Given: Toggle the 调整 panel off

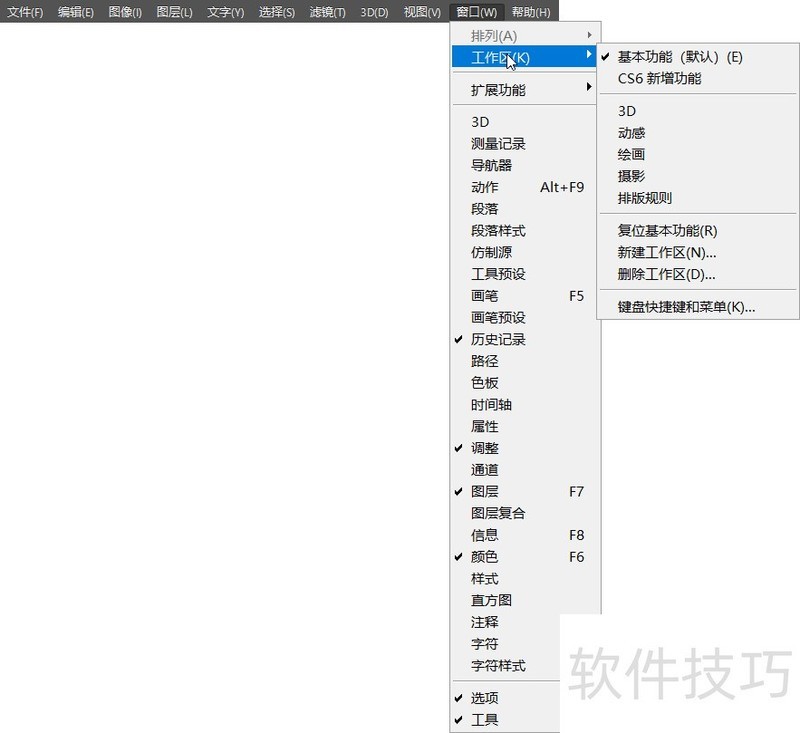Looking at the screenshot, I should click(485, 448).
